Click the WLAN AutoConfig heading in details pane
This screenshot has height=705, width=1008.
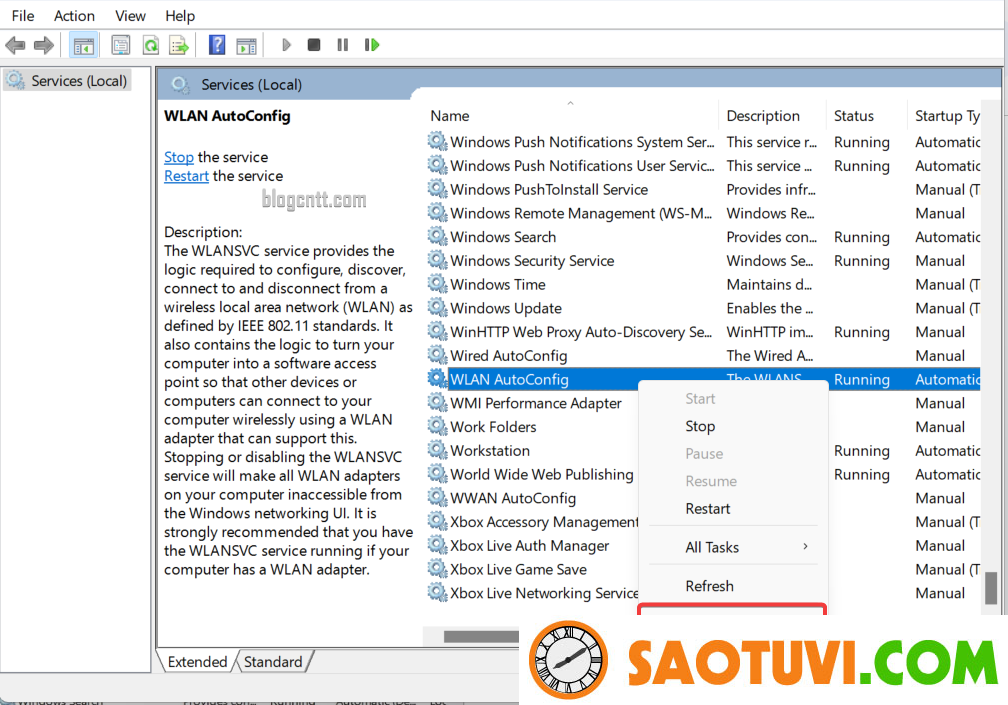pyautogui.click(x=227, y=116)
